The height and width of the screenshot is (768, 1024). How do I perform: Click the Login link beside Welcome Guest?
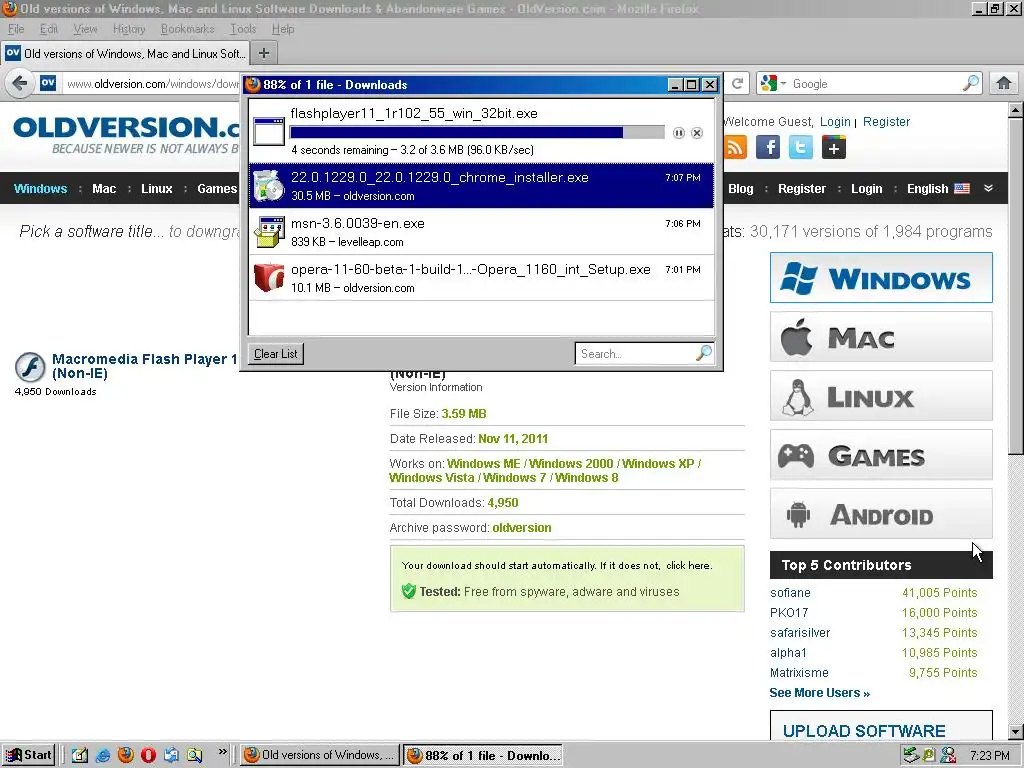[x=835, y=121]
